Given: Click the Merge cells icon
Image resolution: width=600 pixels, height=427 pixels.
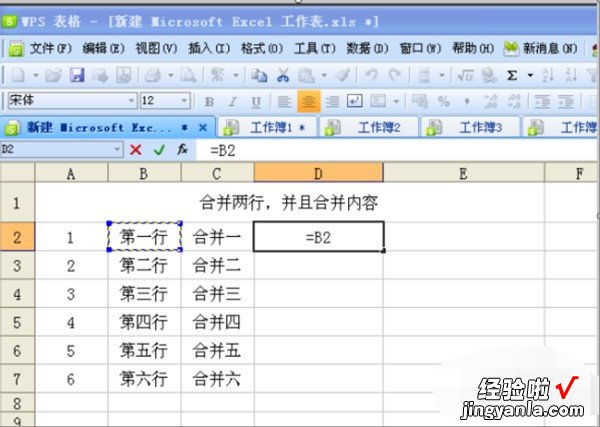Looking at the screenshot, I should (x=378, y=101).
